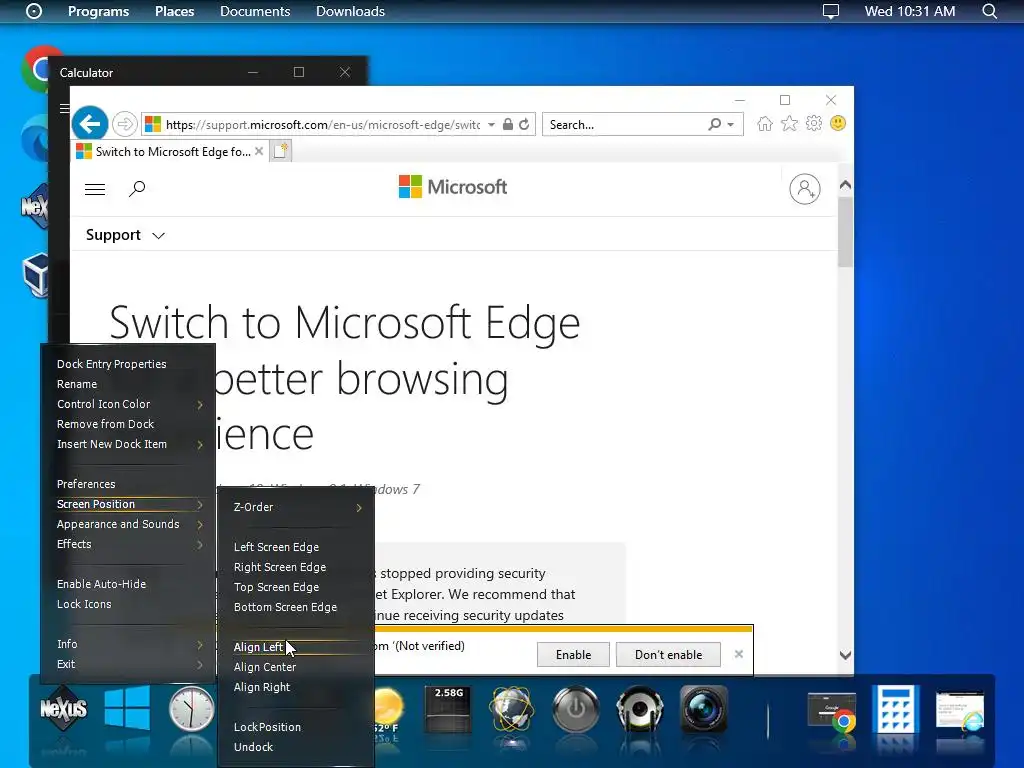The height and width of the screenshot is (768, 1024).
Task: Switch to the Chrome window thumbnail in dock
Action: click(832, 712)
